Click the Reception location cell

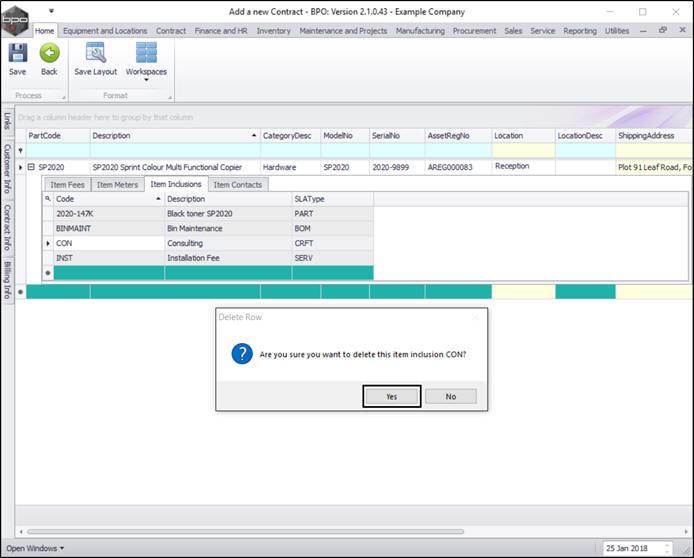[523, 166]
